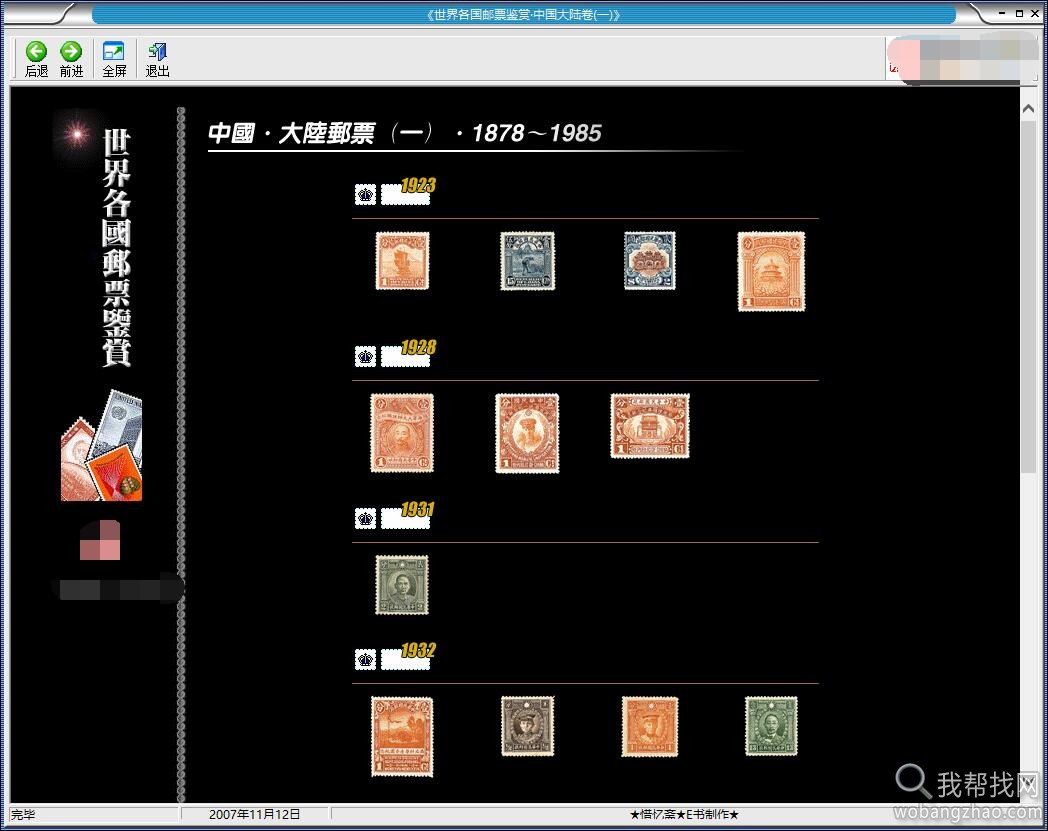Click the vertical sidebar title '世界各國郵票鑒賞'
This screenshot has height=831, width=1048.
[x=116, y=247]
